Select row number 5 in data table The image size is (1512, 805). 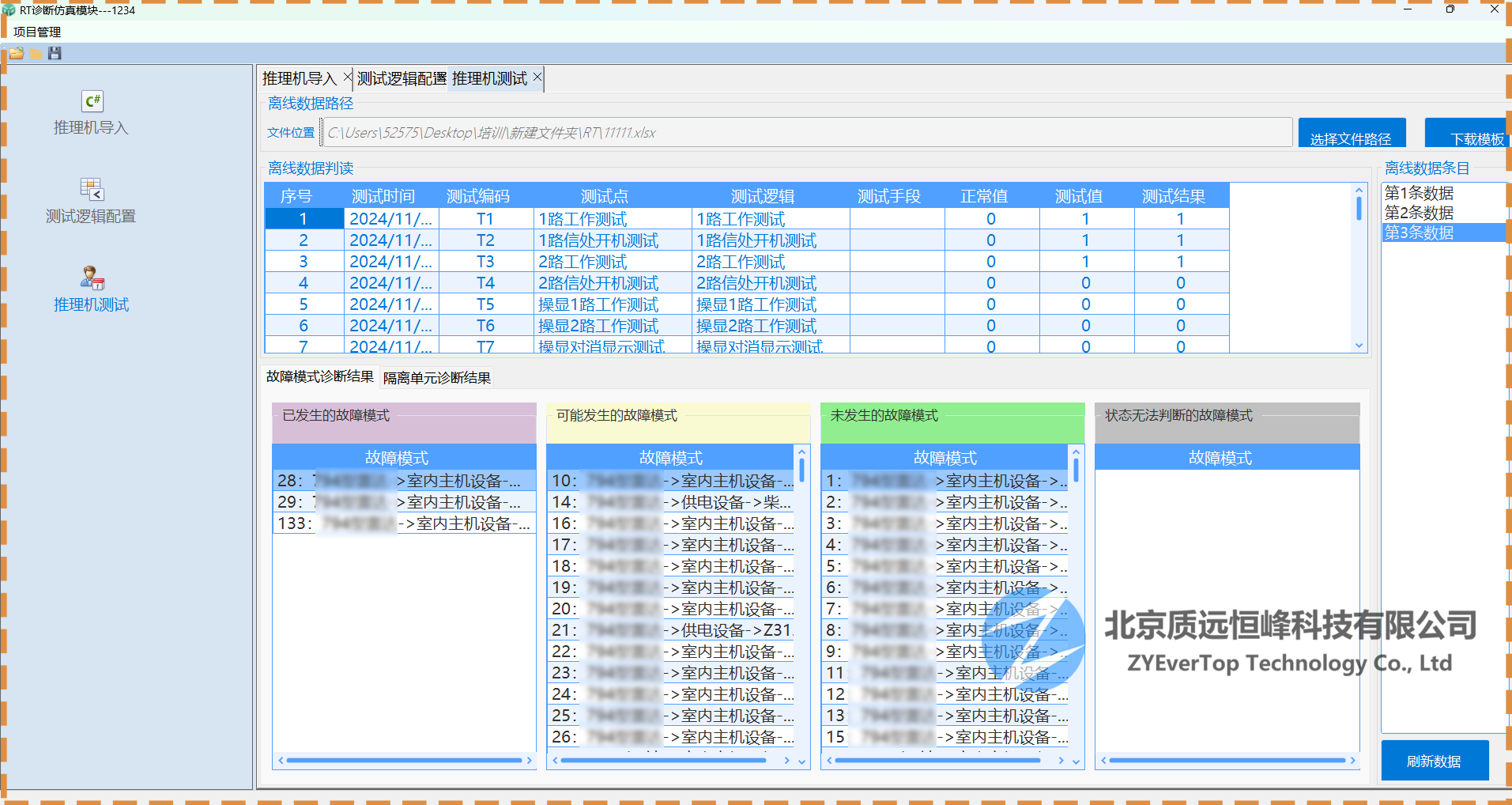click(304, 304)
